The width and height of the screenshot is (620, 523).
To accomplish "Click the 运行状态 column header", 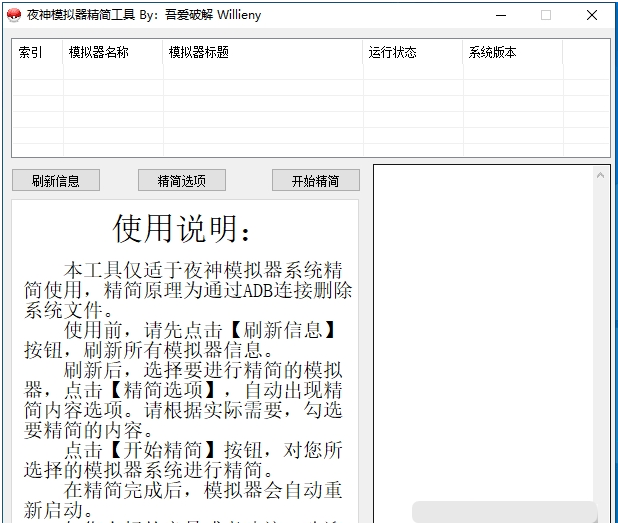I will tap(413, 52).
